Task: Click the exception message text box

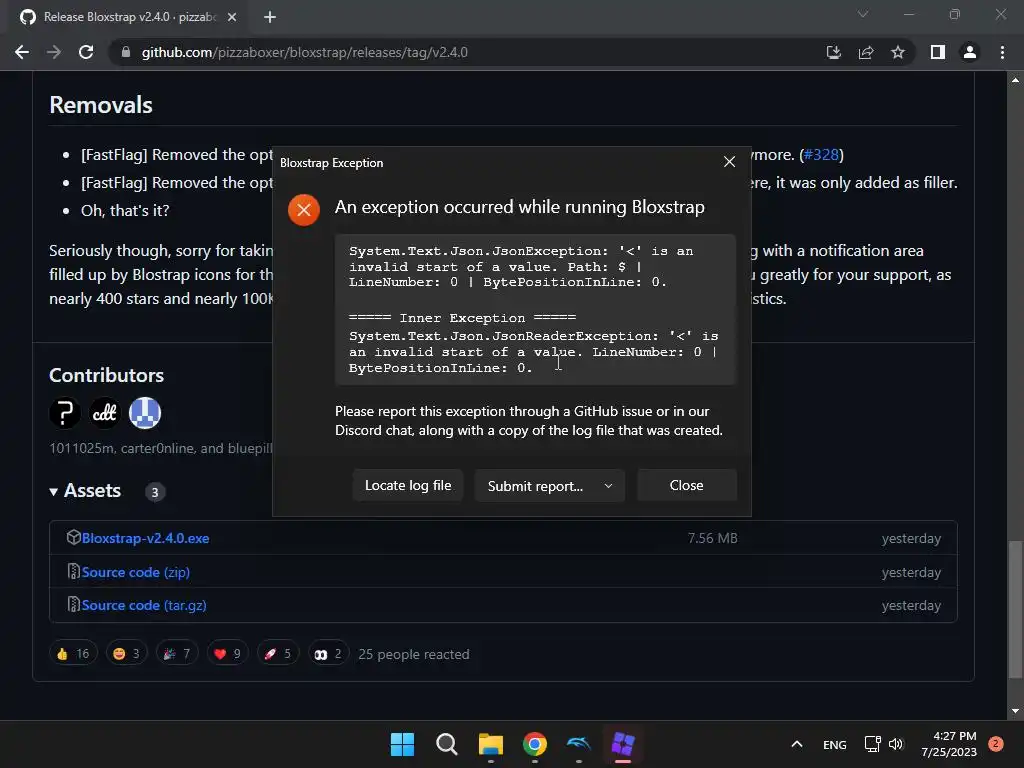Action: click(x=536, y=310)
